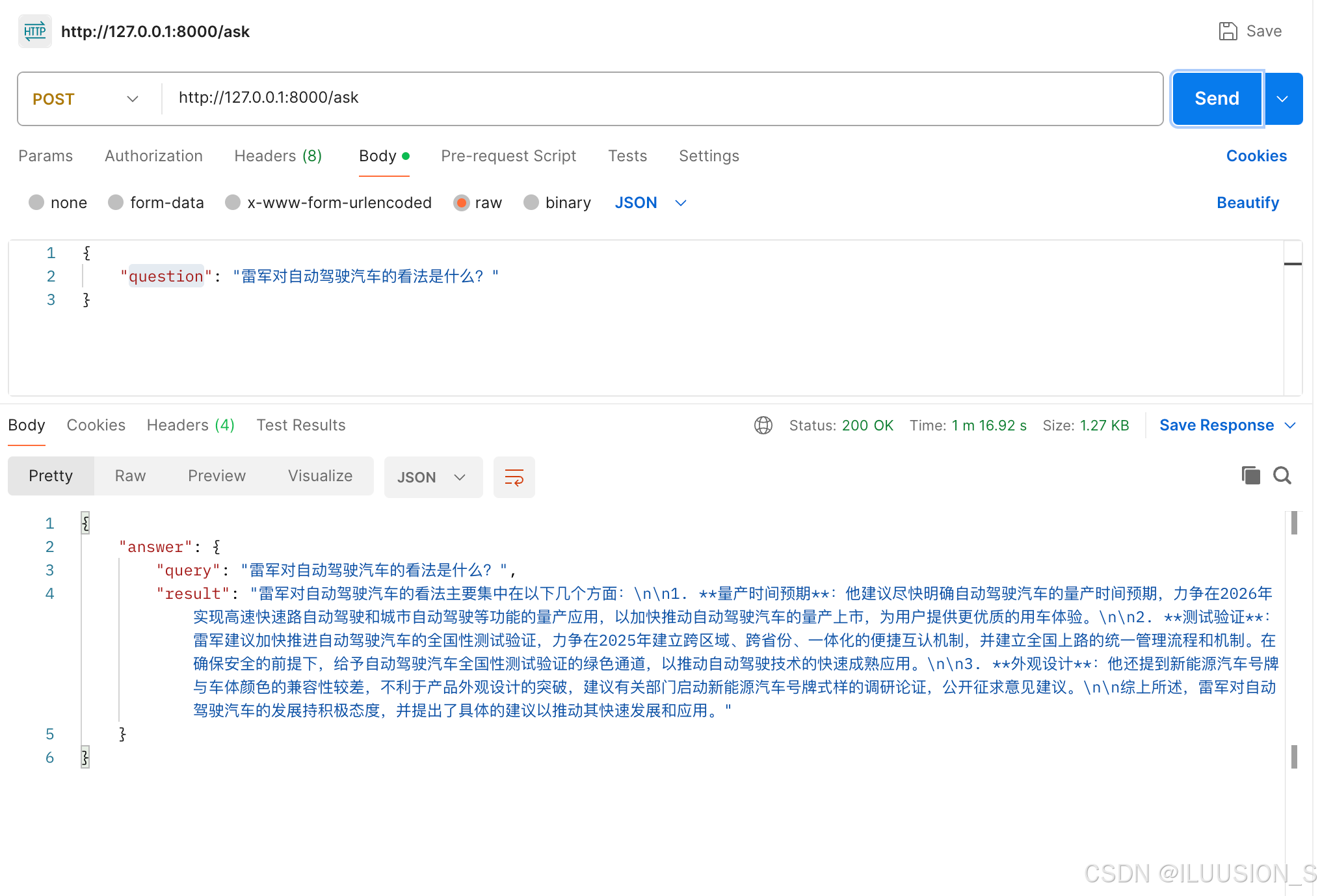Image resolution: width=1320 pixels, height=896 pixels.
Task: Click the Beautify link
Action: pos(1247,203)
